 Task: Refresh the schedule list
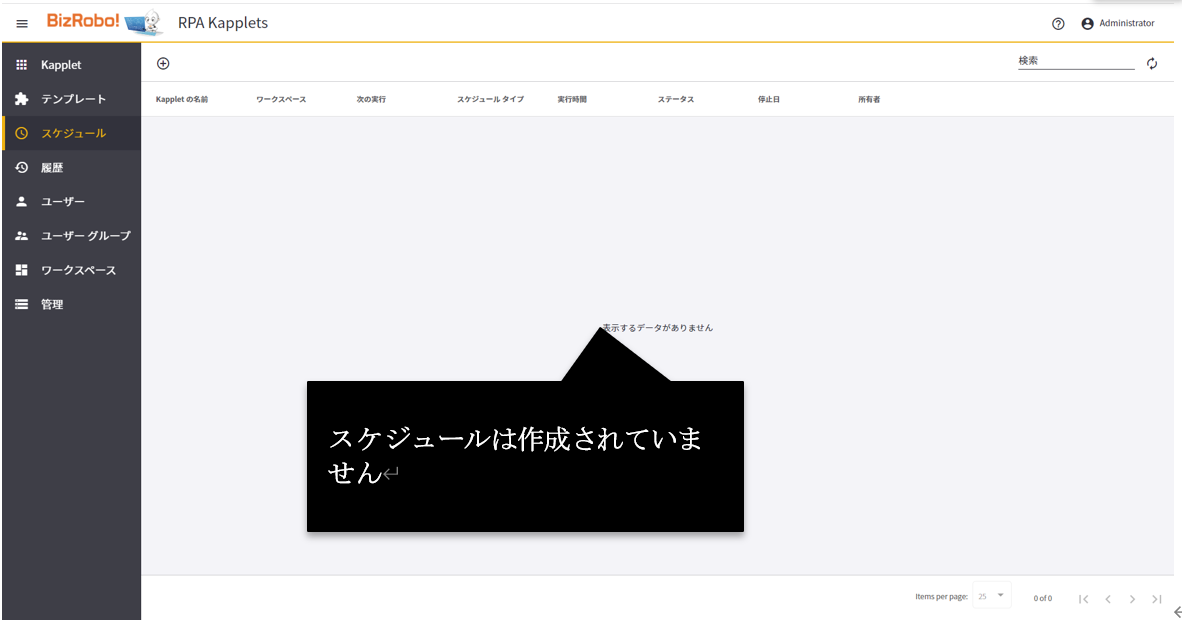coord(1152,62)
